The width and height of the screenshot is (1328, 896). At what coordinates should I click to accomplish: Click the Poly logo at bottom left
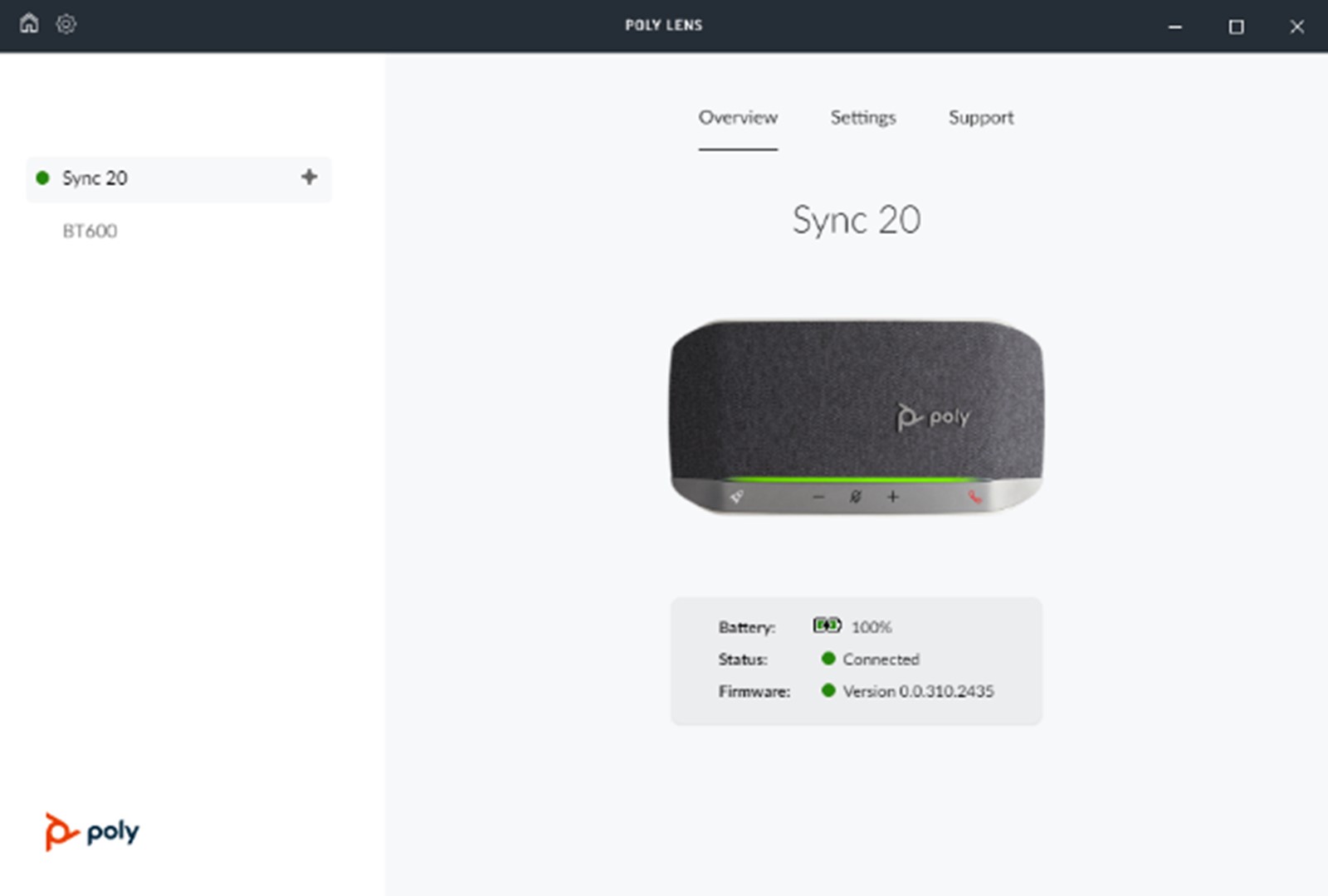92,831
